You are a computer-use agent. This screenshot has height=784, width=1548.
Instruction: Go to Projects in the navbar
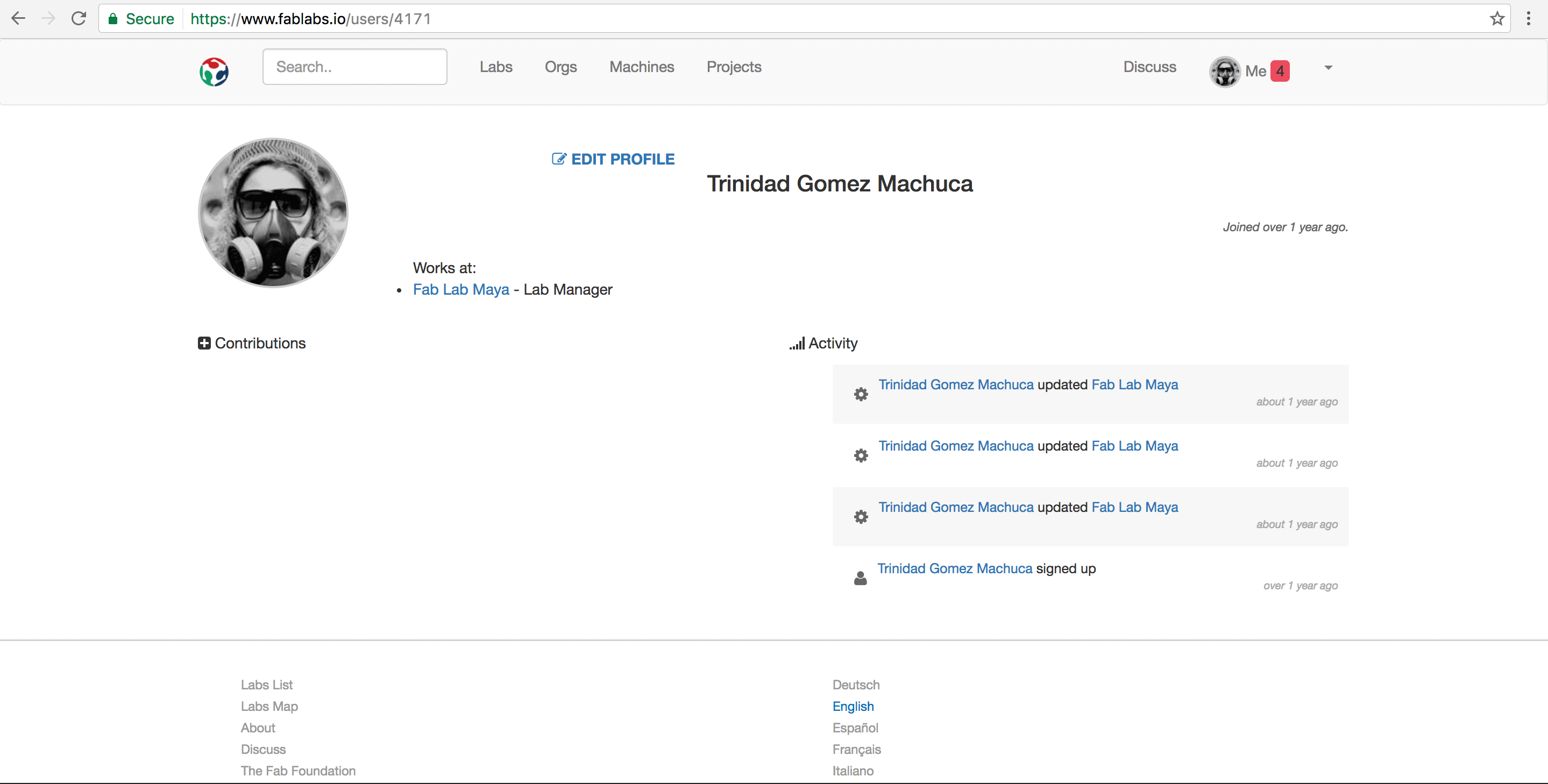(734, 67)
